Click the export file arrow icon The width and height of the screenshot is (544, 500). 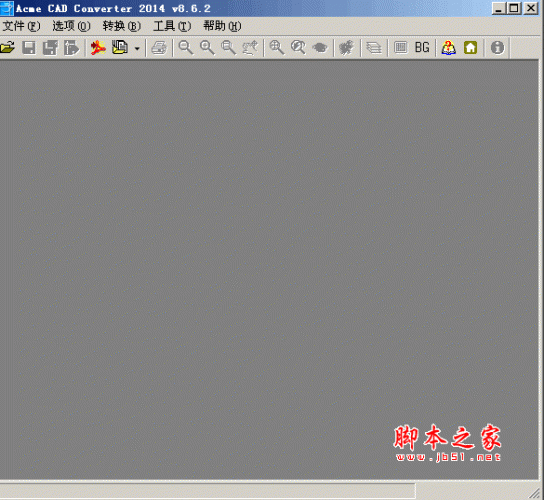pyautogui.click(x=71, y=48)
